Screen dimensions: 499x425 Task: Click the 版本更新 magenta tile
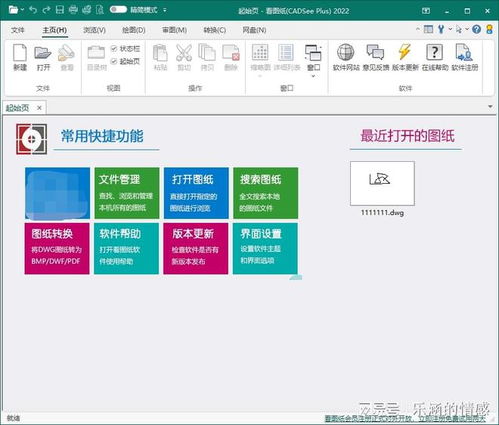point(196,249)
